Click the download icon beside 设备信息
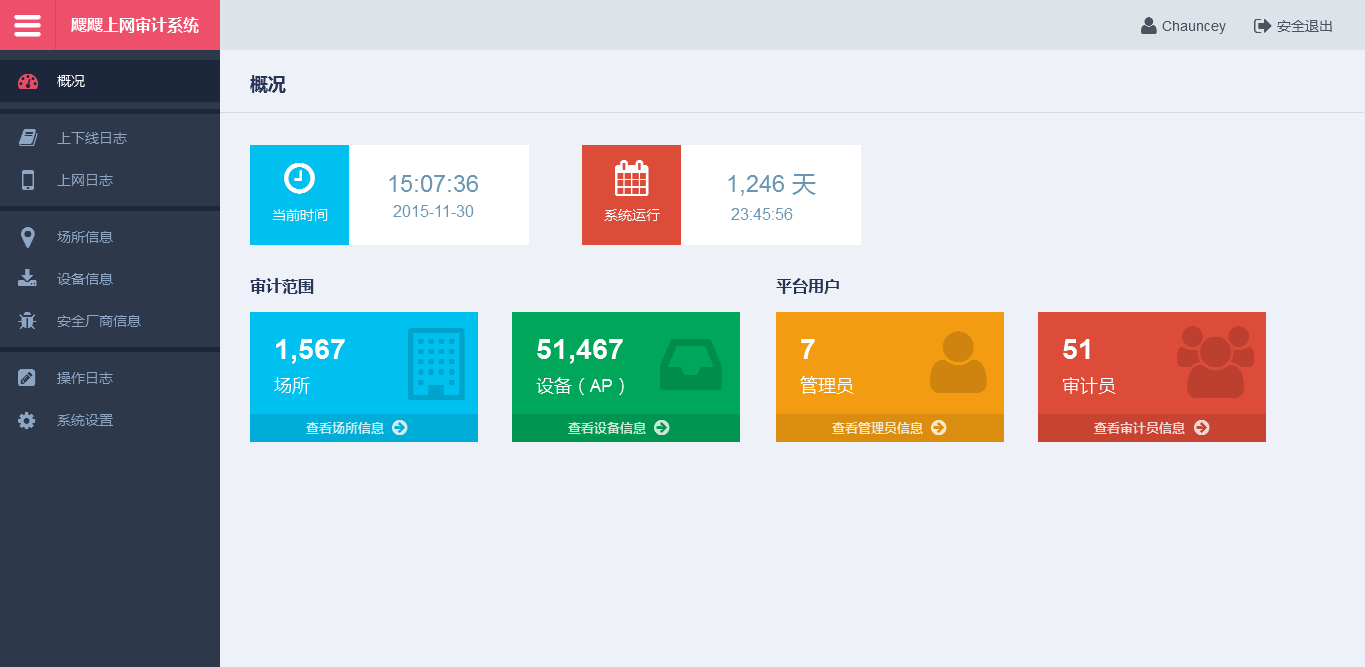 (28, 279)
